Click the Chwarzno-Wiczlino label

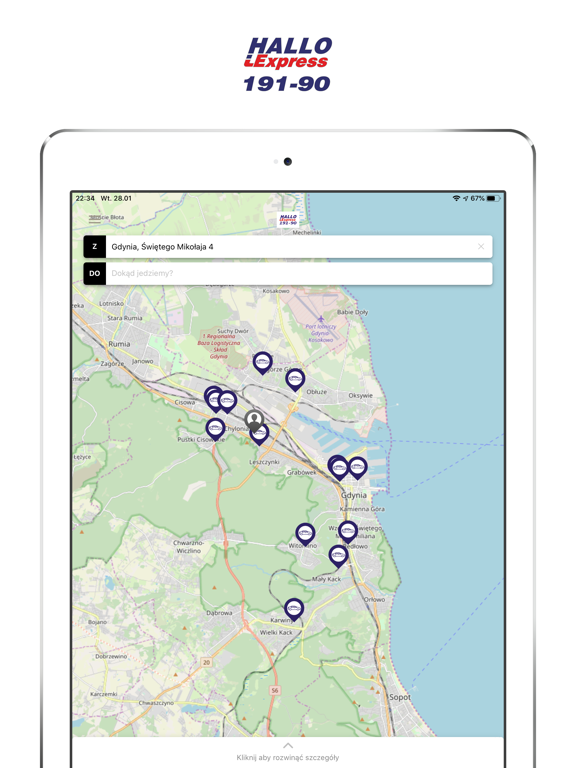pyautogui.click(x=188, y=547)
